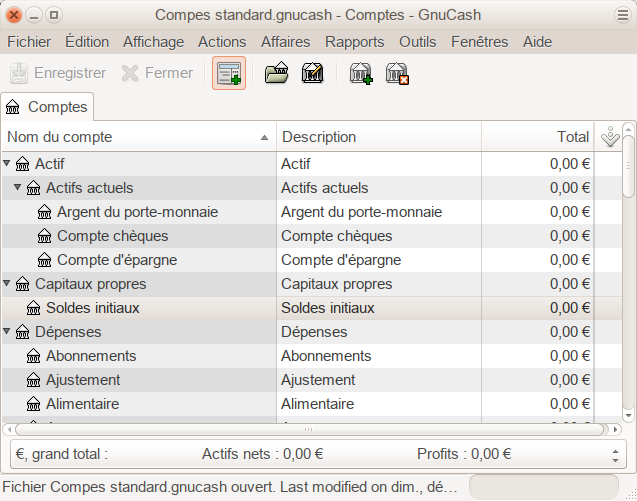This screenshot has height=501, width=637.
Task: Click the summary bar currency stepper arrows
Action: [x=615, y=453]
